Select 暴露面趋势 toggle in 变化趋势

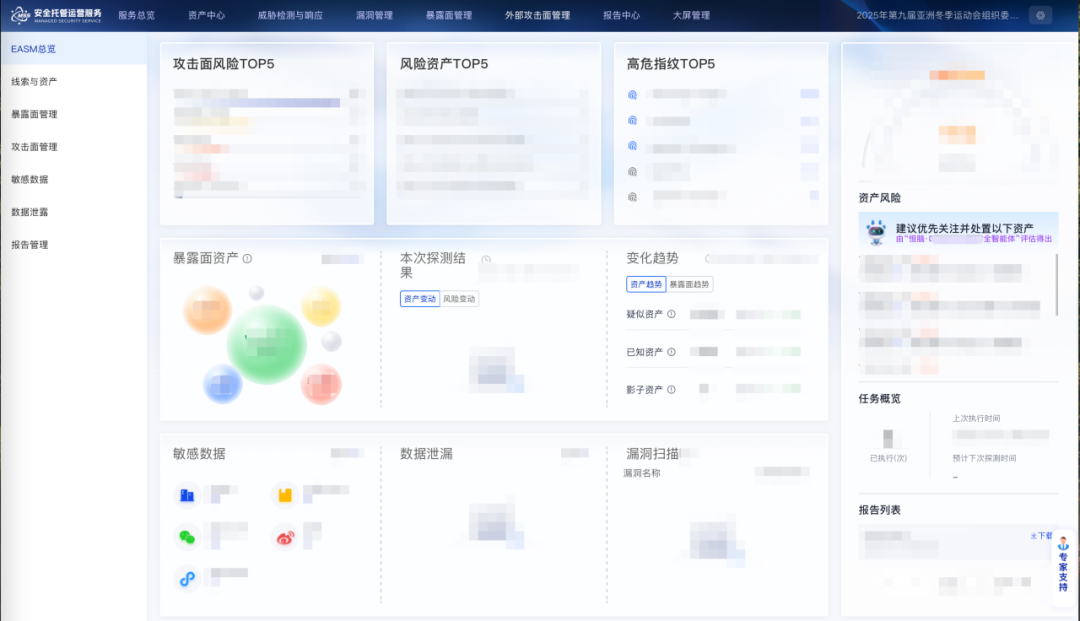pyautogui.click(x=690, y=285)
